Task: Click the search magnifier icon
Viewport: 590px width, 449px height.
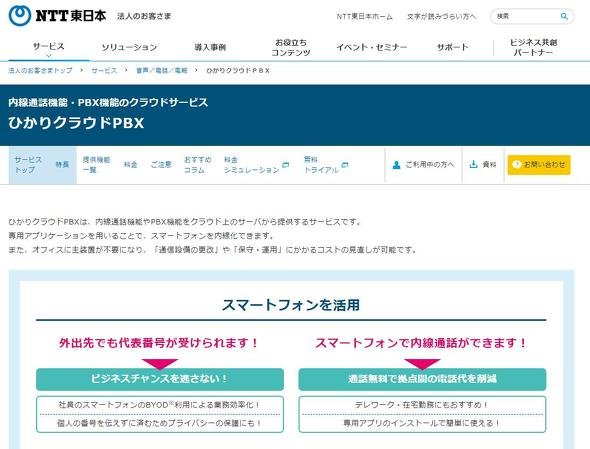Action: tap(564, 16)
